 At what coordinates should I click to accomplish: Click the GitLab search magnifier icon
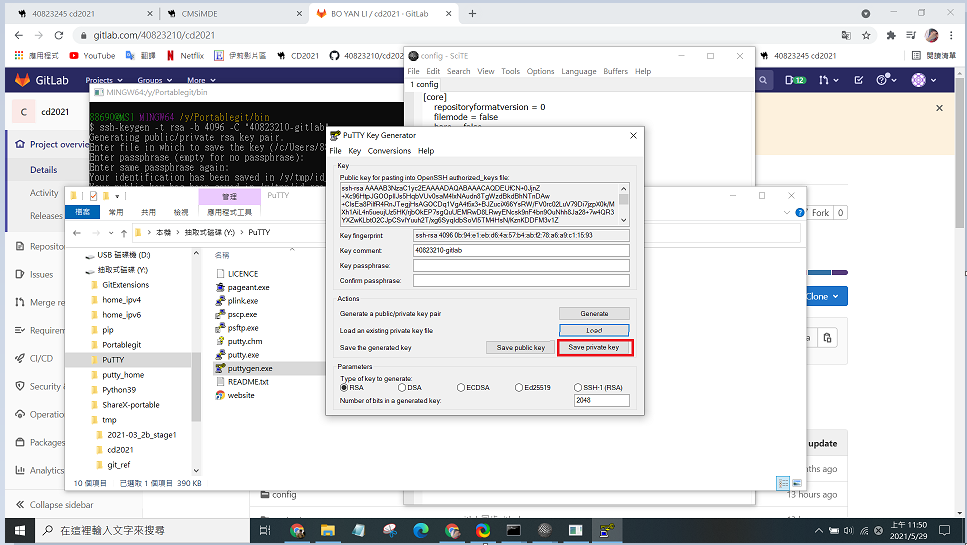tap(763, 80)
